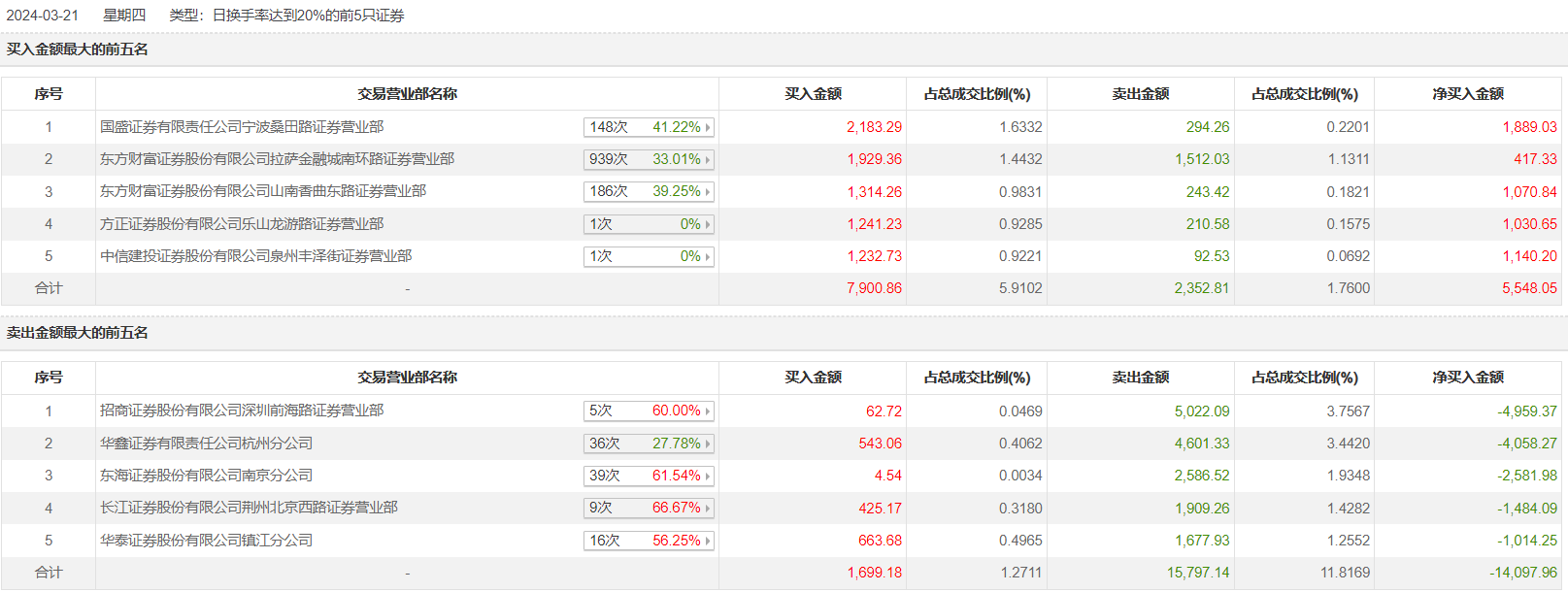Click the 买入金额最大的前五名 section header
Image resolution: width=1568 pixels, height=592 pixels.
pos(78,49)
